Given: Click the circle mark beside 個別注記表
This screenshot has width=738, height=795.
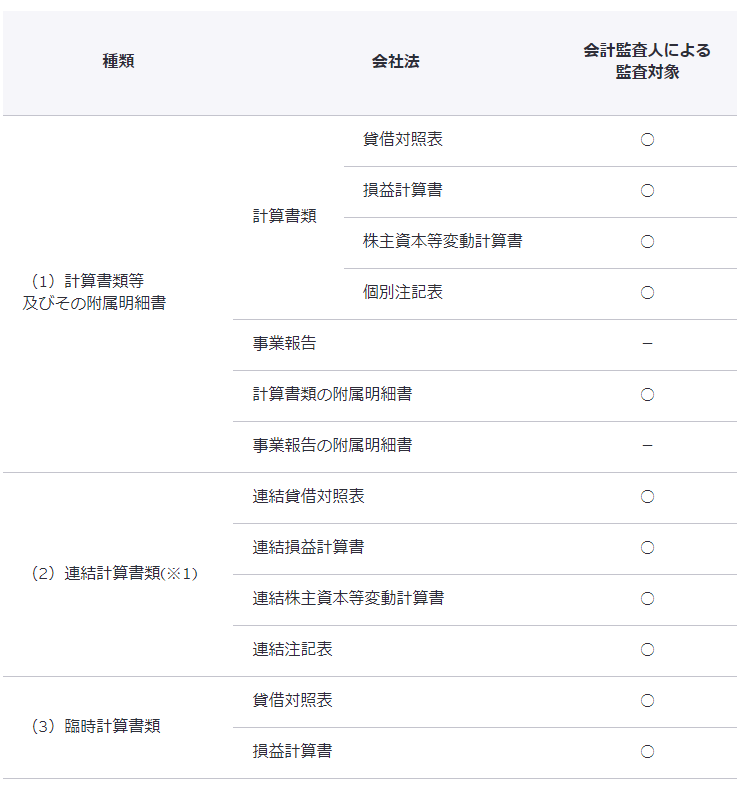Looking at the screenshot, I should (x=647, y=293).
